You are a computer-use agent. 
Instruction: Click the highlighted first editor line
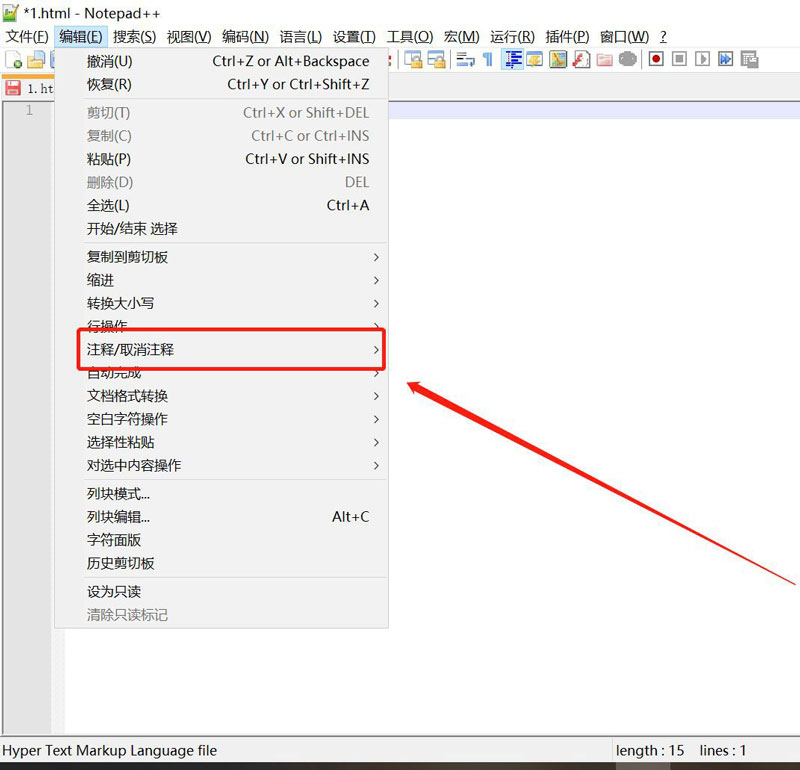tap(594, 111)
